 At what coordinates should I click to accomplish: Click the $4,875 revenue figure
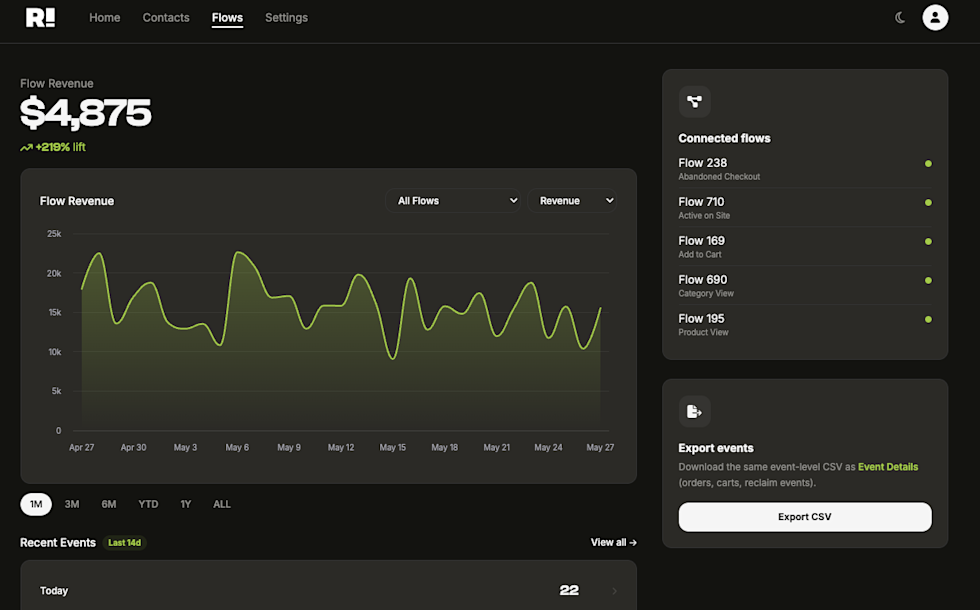tap(86, 113)
